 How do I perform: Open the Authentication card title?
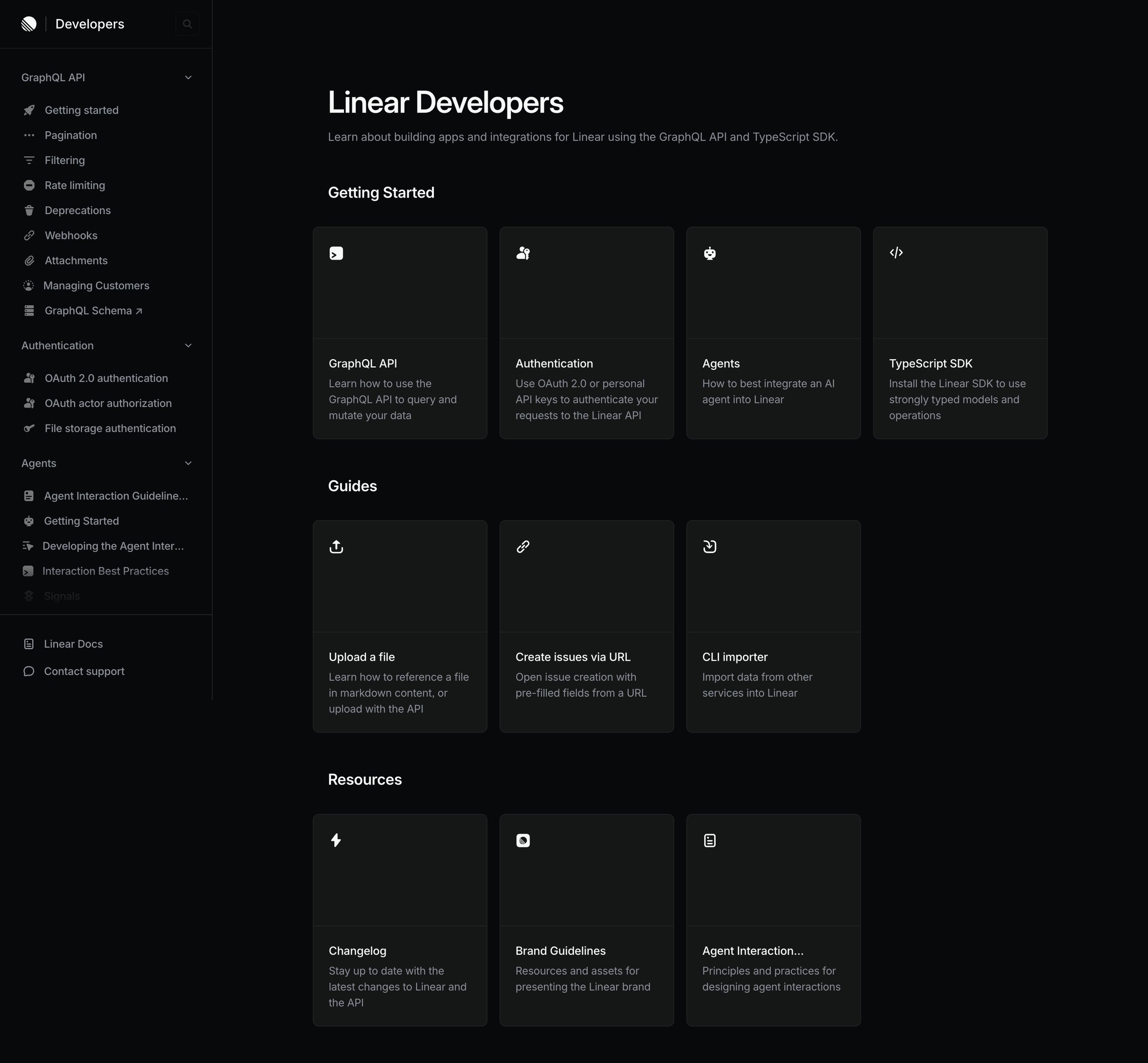(x=554, y=364)
